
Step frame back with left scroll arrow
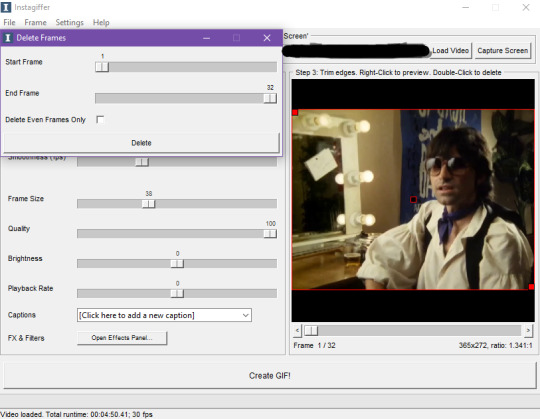(x=298, y=331)
